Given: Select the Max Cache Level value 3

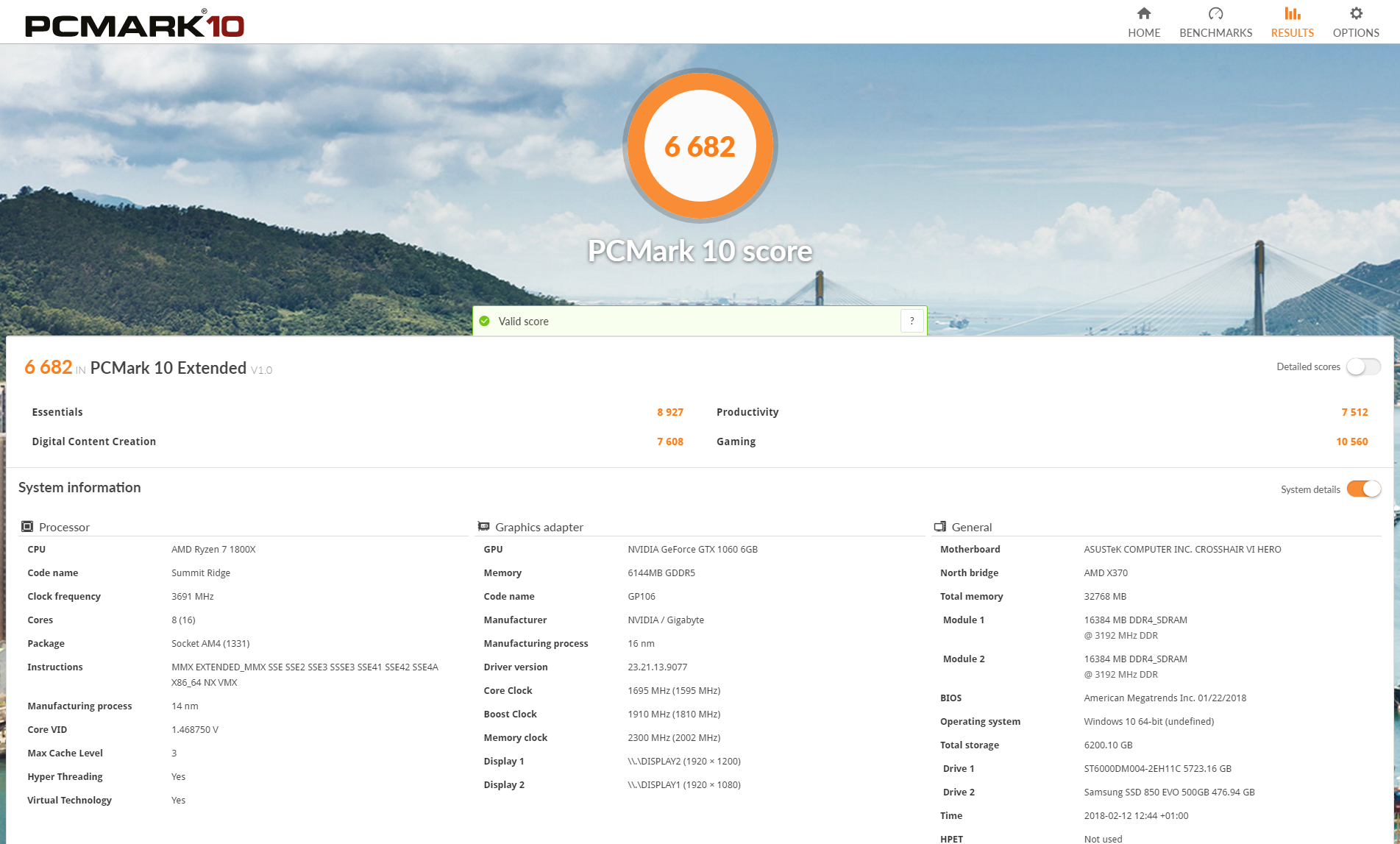Looking at the screenshot, I should click(x=174, y=753).
